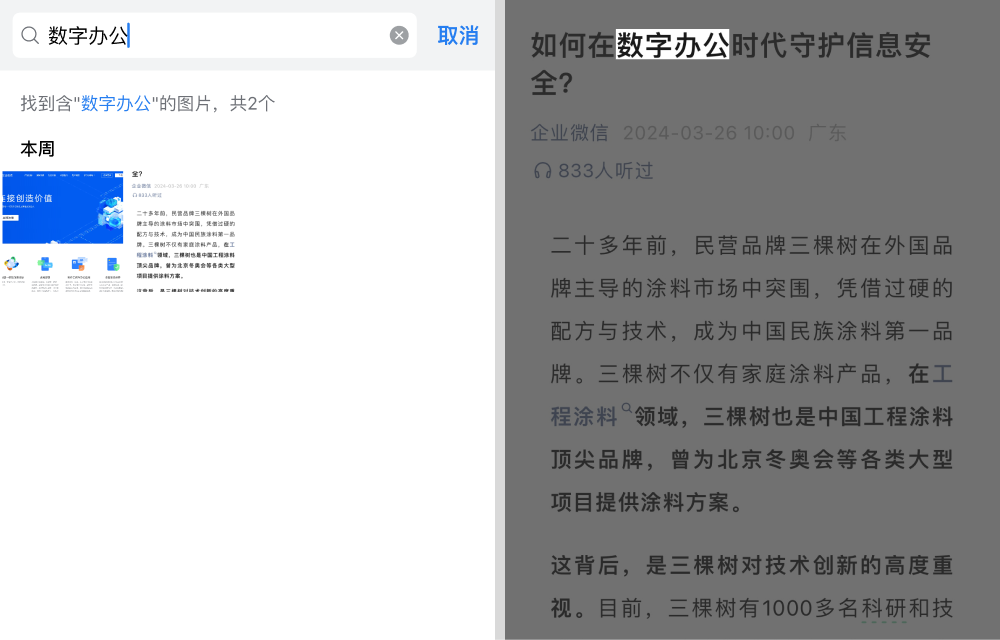Viewport: 1000px width, 640px height.
Task: Clear the search text with X icon
Action: pyautogui.click(x=399, y=36)
